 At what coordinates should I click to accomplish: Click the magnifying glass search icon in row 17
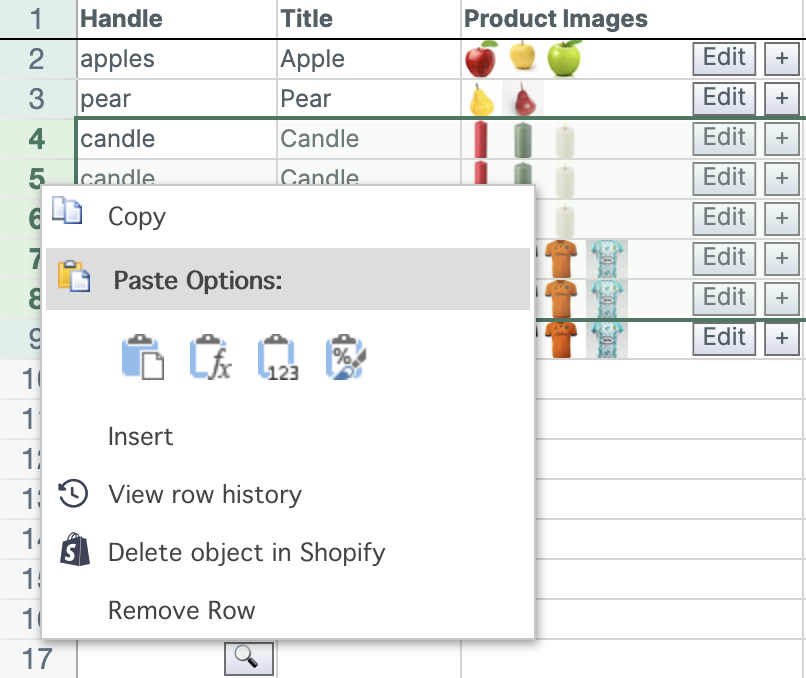[x=248, y=658]
